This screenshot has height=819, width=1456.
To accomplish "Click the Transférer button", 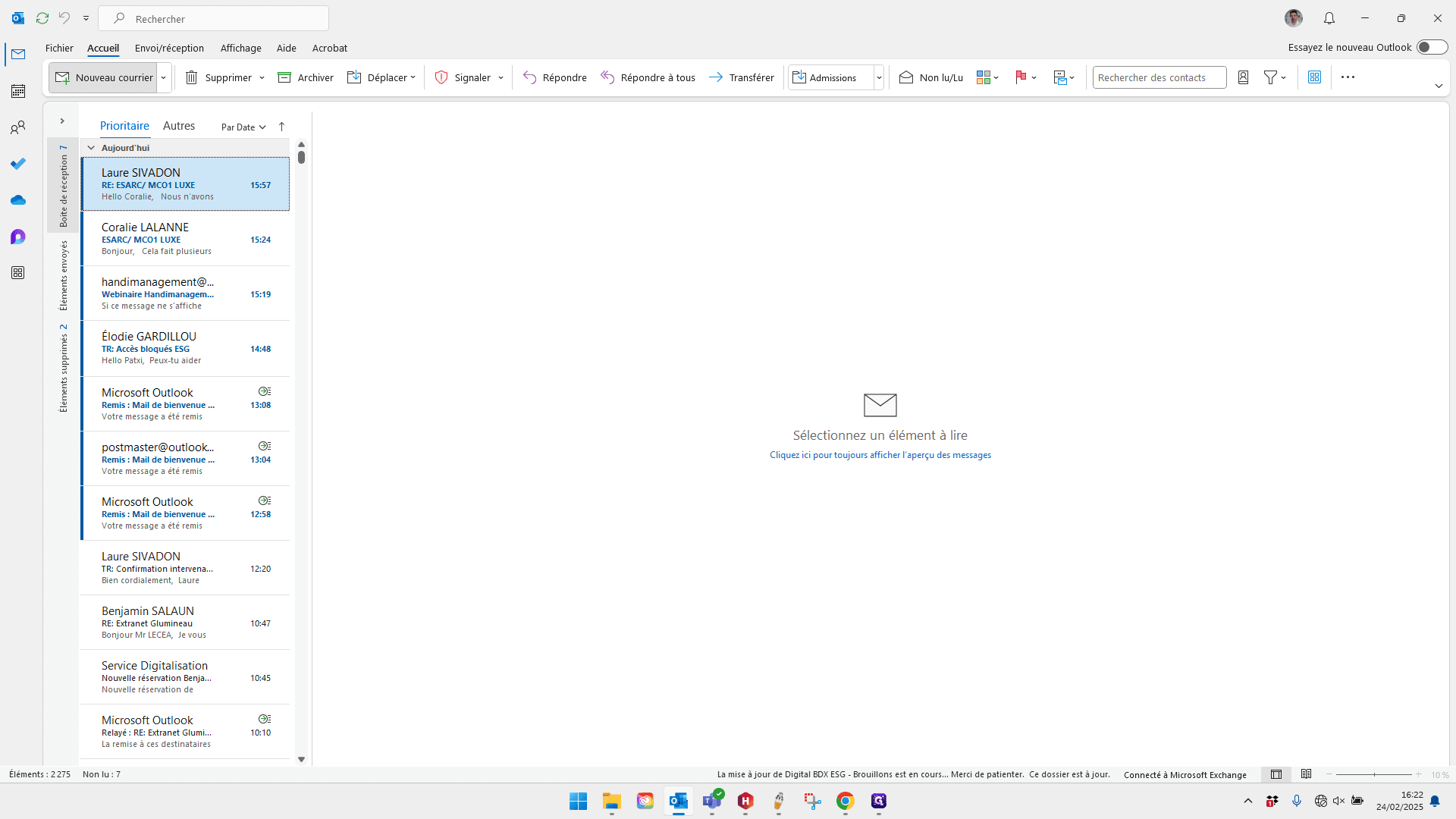I will point(742,77).
